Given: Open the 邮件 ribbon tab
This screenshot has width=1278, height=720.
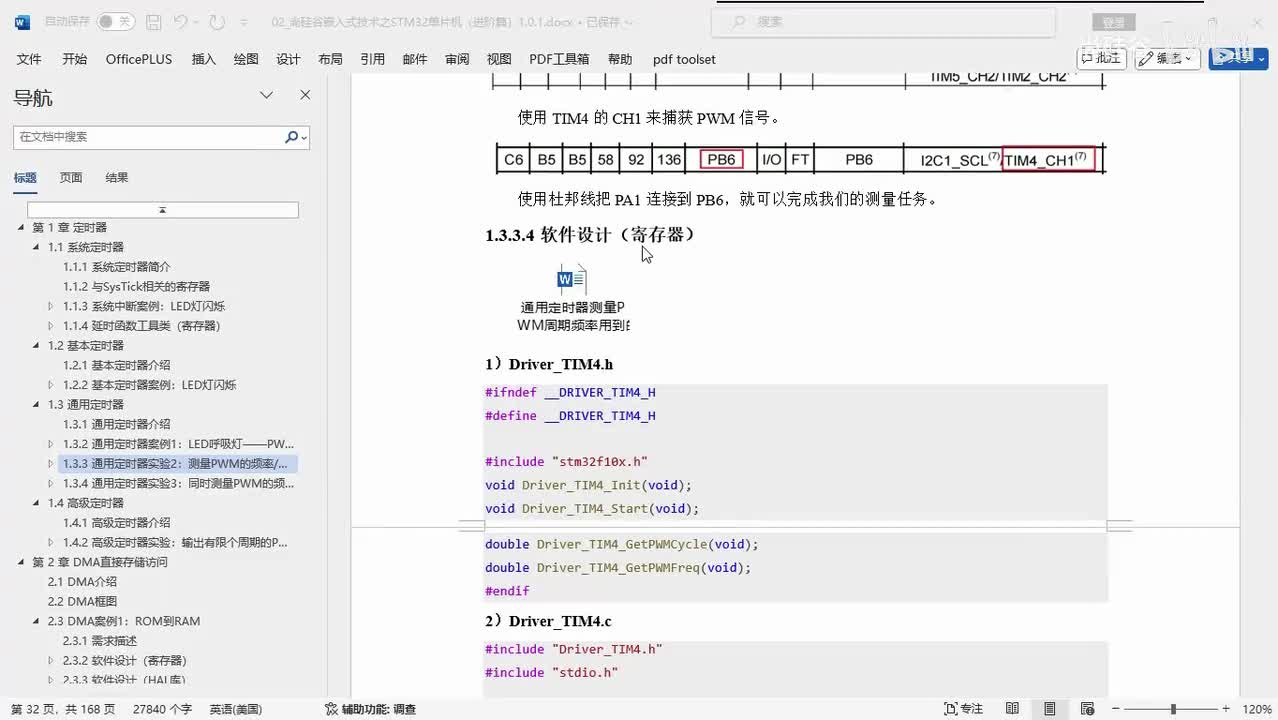Looking at the screenshot, I should (x=415, y=59).
